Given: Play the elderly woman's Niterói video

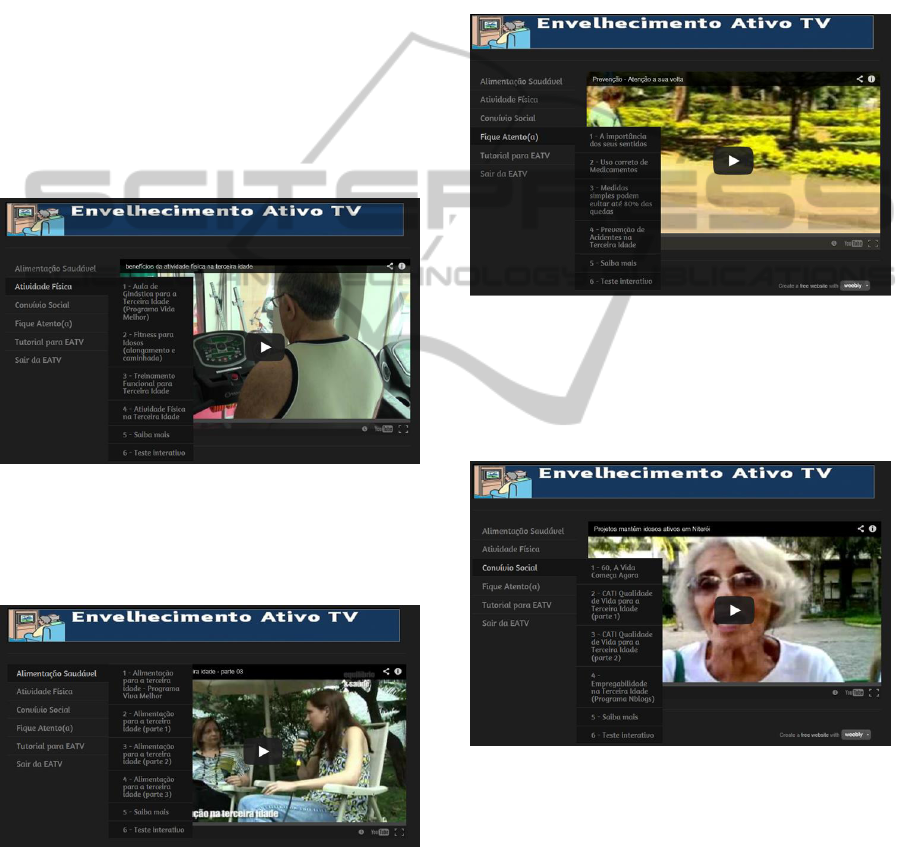Looking at the screenshot, I should click(734, 610).
